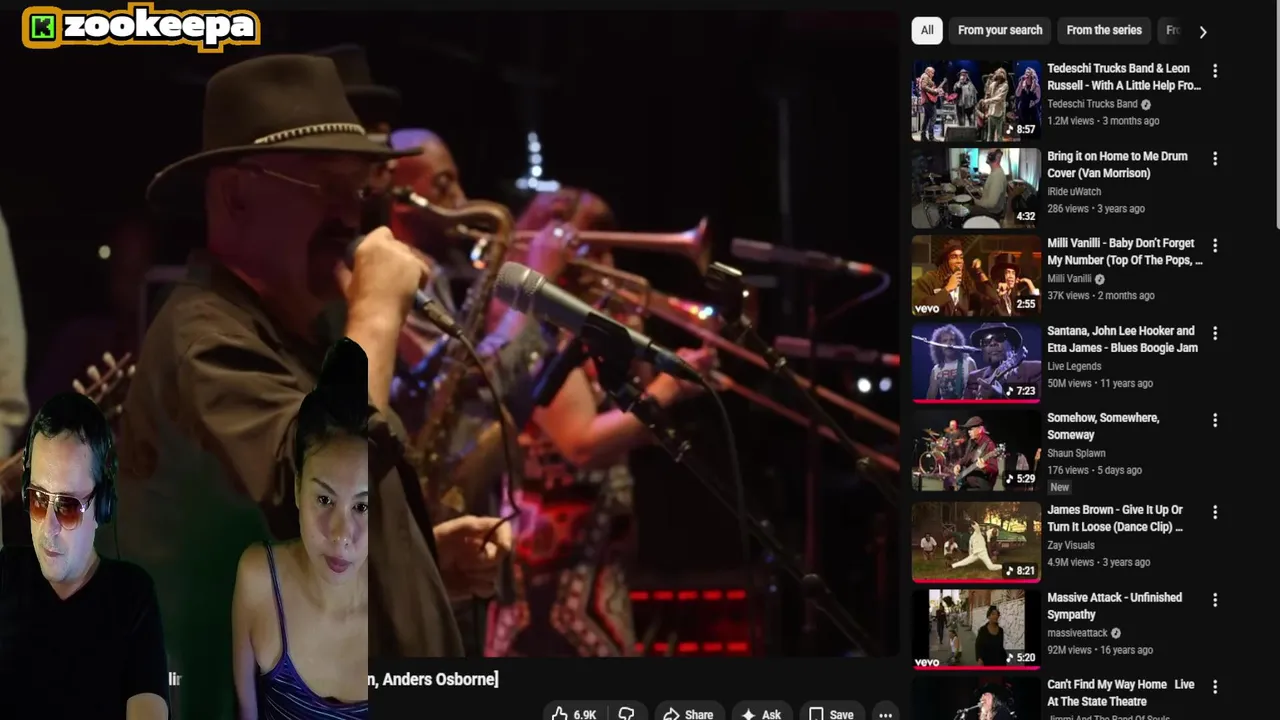Open the Ask AI button
This screenshot has width=1280, height=720.
[761, 714]
